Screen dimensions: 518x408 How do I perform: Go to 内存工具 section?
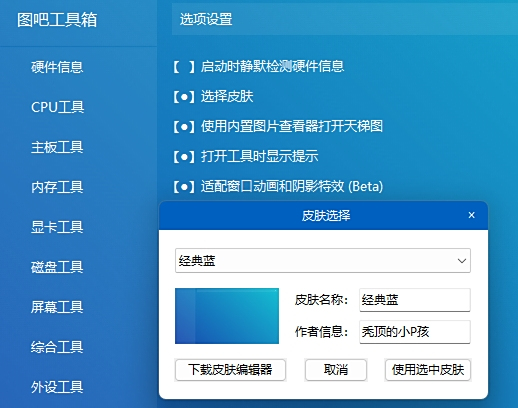pyautogui.click(x=57, y=187)
